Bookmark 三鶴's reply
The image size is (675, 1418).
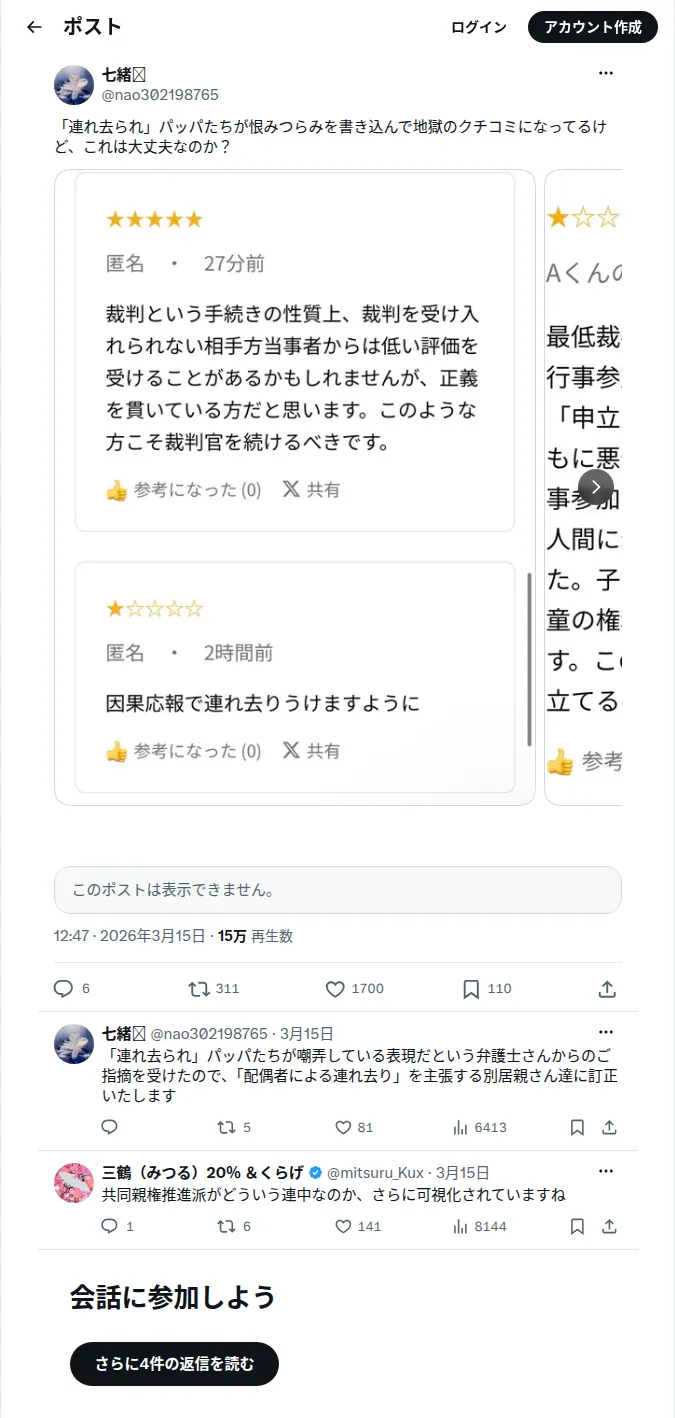[577, 1226]
